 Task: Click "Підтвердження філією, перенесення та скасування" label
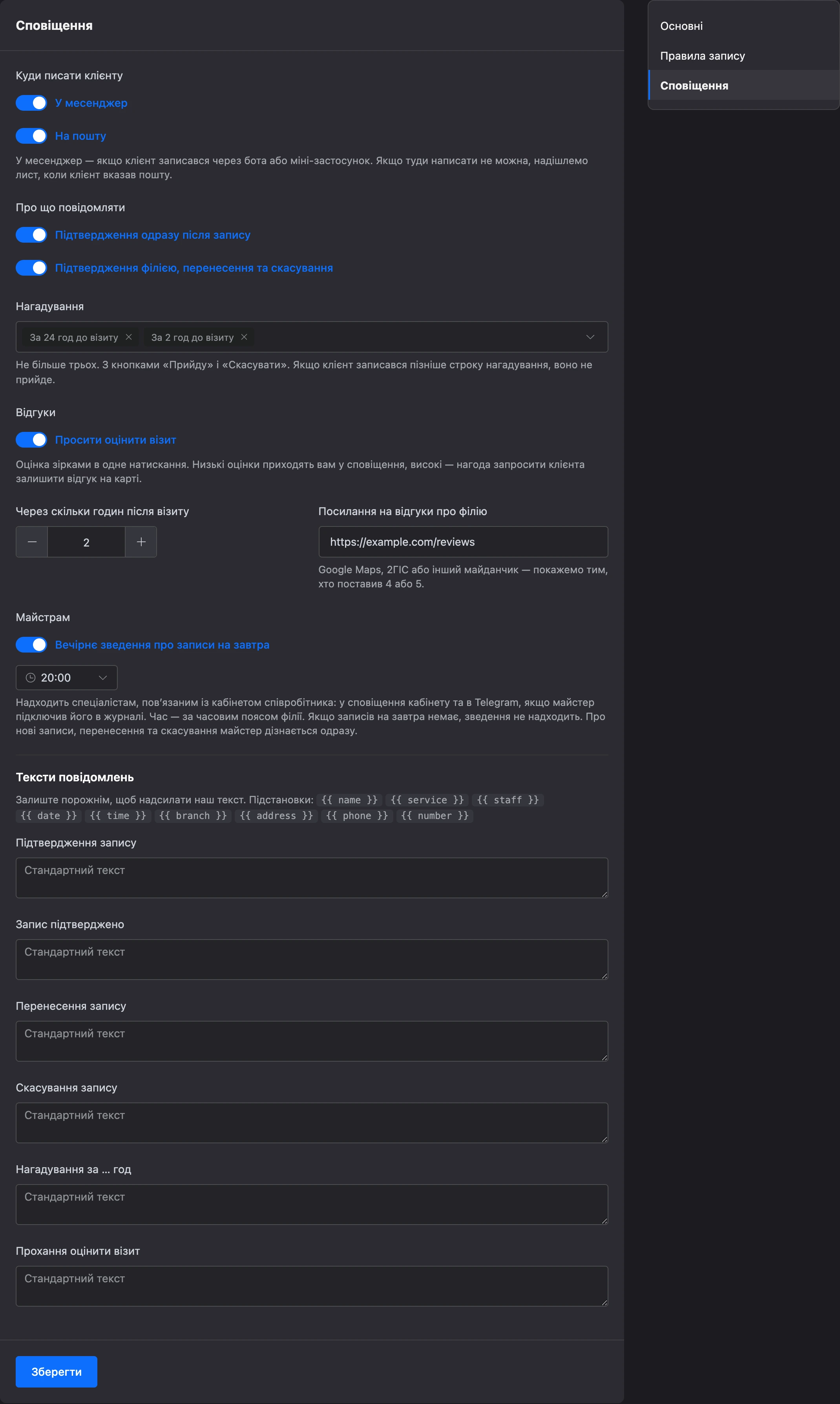point(194,268)
